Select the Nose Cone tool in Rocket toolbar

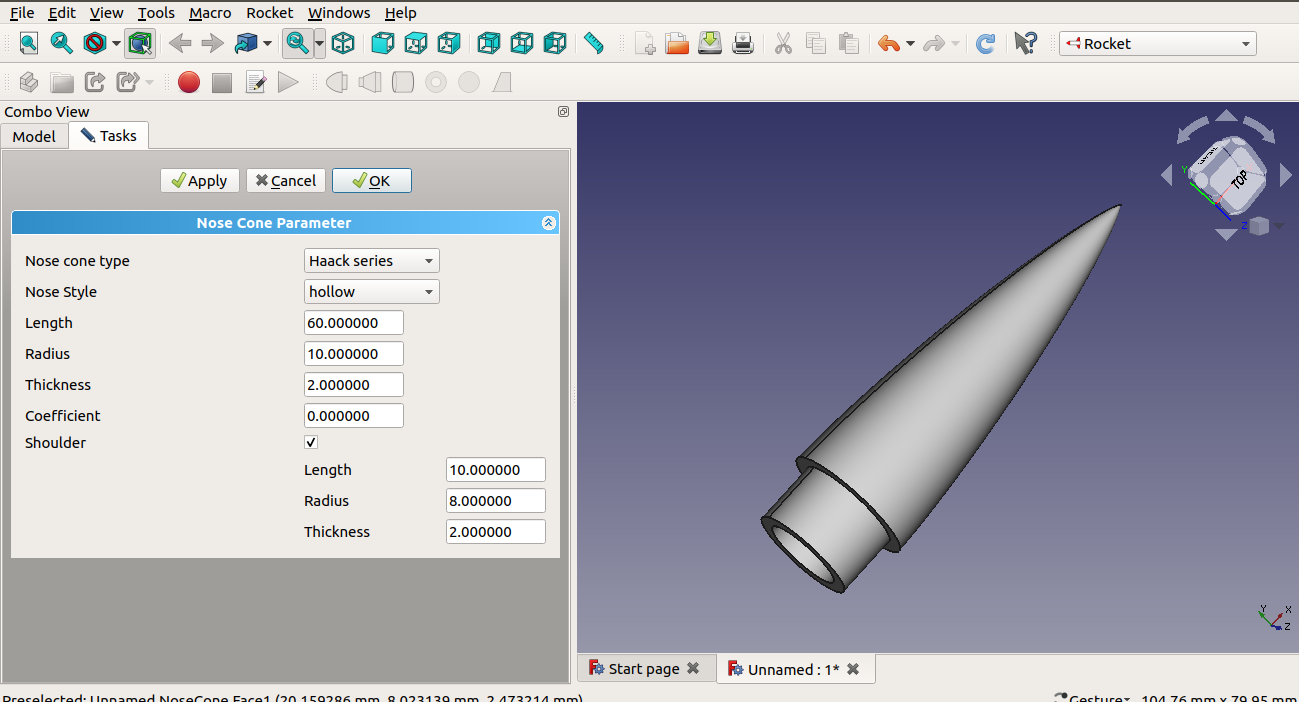point(337,82)
